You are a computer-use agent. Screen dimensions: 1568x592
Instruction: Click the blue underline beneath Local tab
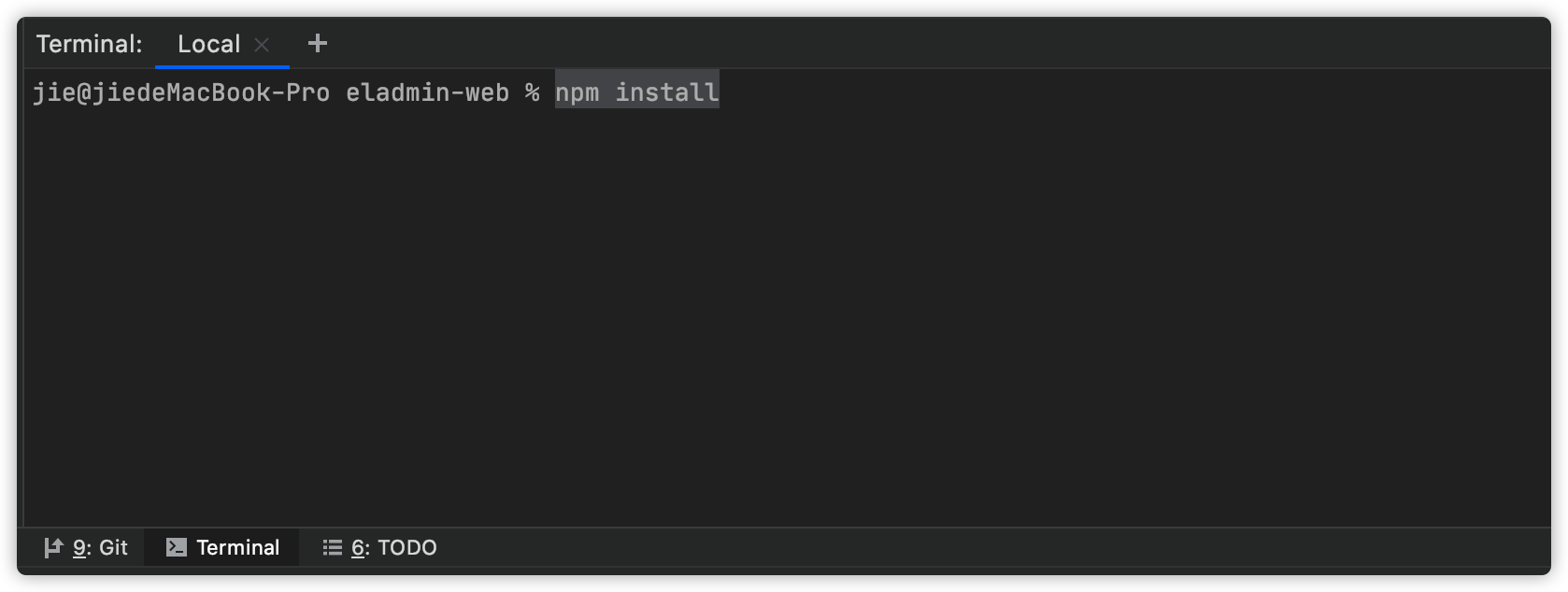tap(222, 66)
